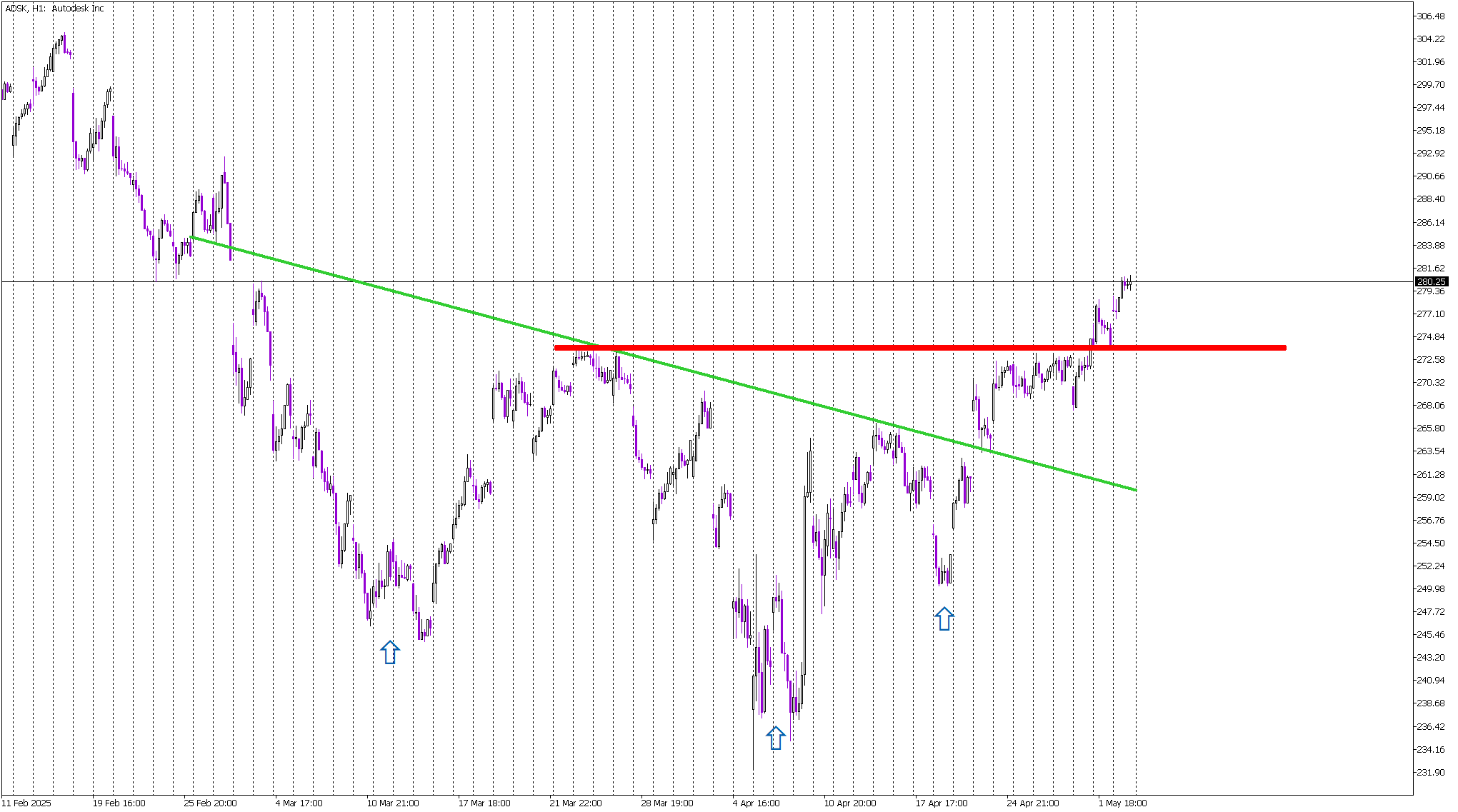Screen dimensions: 1458x812
Task: Click the 25 Feb 20:00 time label
Action: (x=210, y=803)
